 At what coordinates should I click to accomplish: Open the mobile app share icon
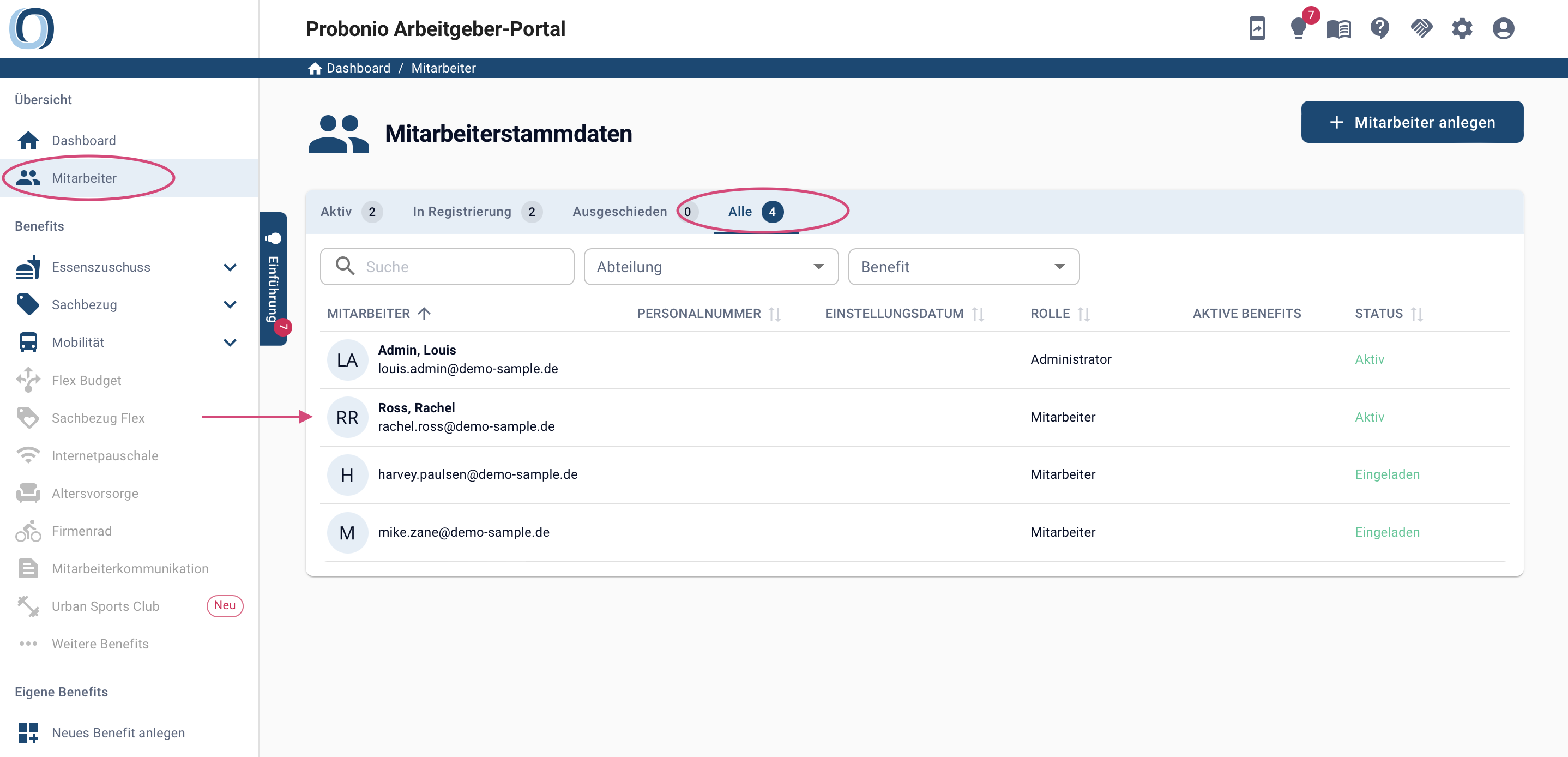pyautogui.click(x=1257, y=28)
